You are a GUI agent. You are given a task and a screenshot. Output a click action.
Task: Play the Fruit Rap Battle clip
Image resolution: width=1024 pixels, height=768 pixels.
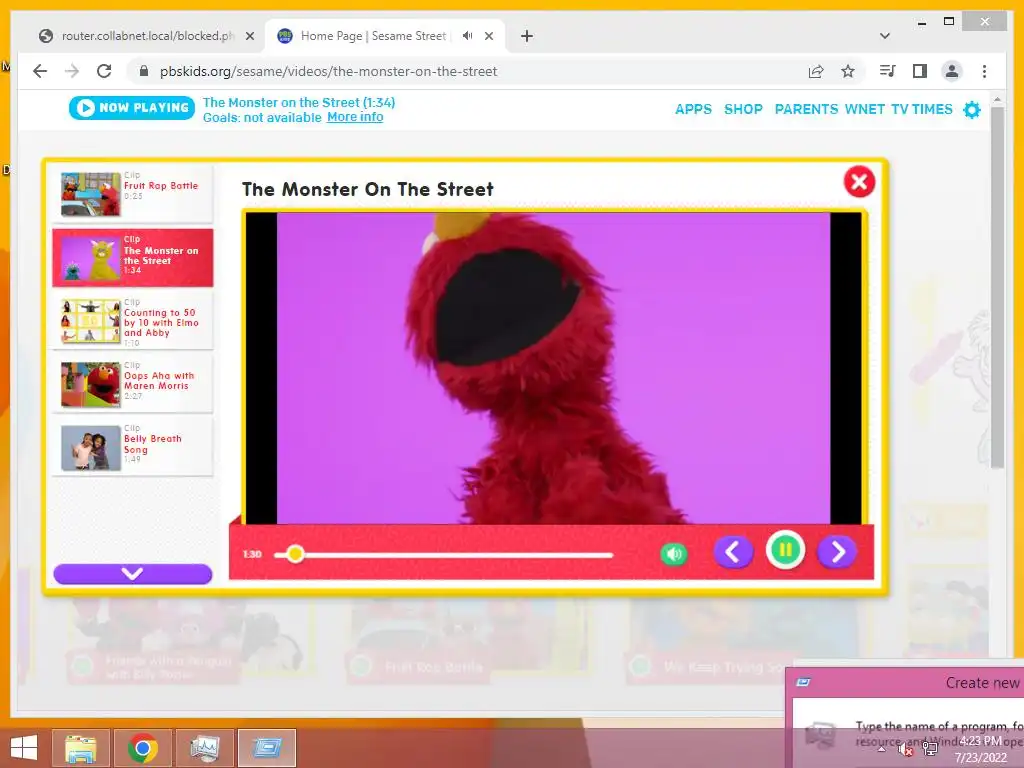[133, 193]
